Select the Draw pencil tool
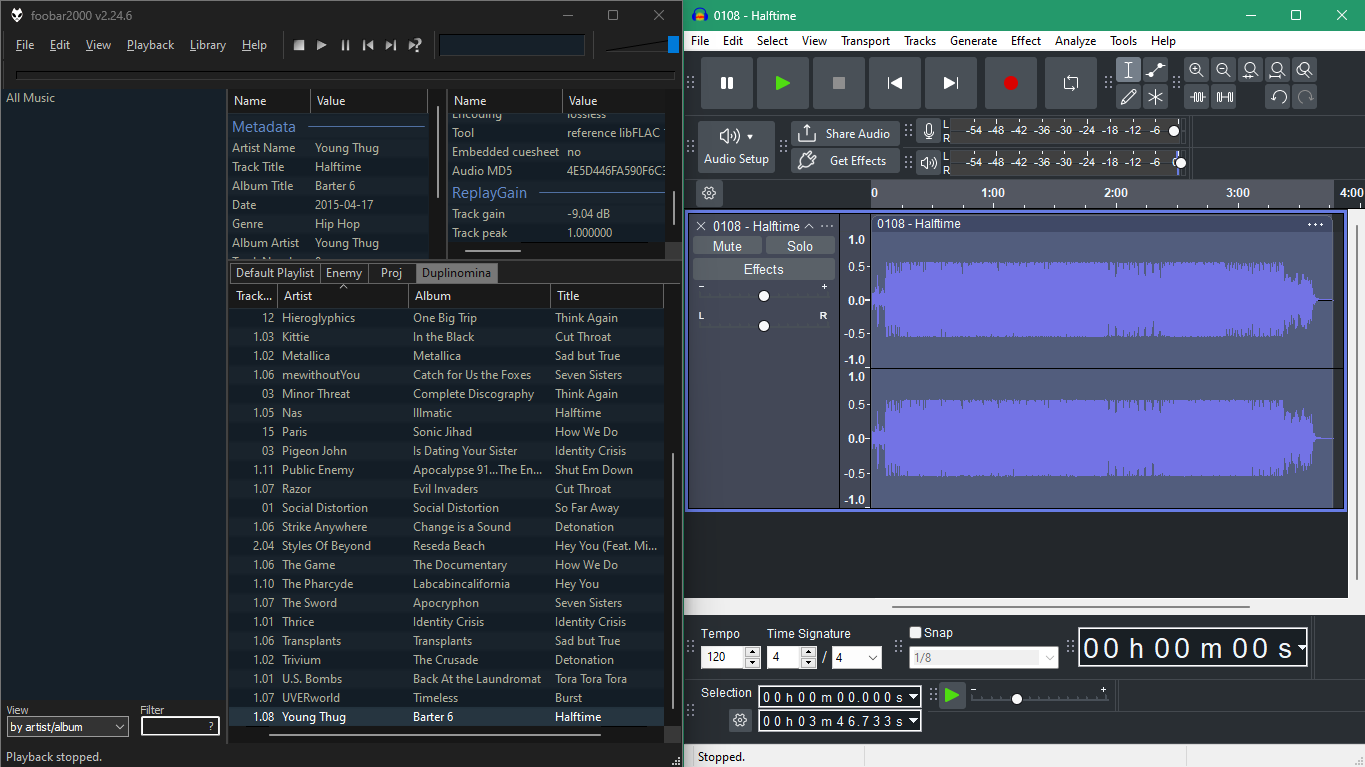The width and height of the screenshot is (1365, 767). 1128,97
